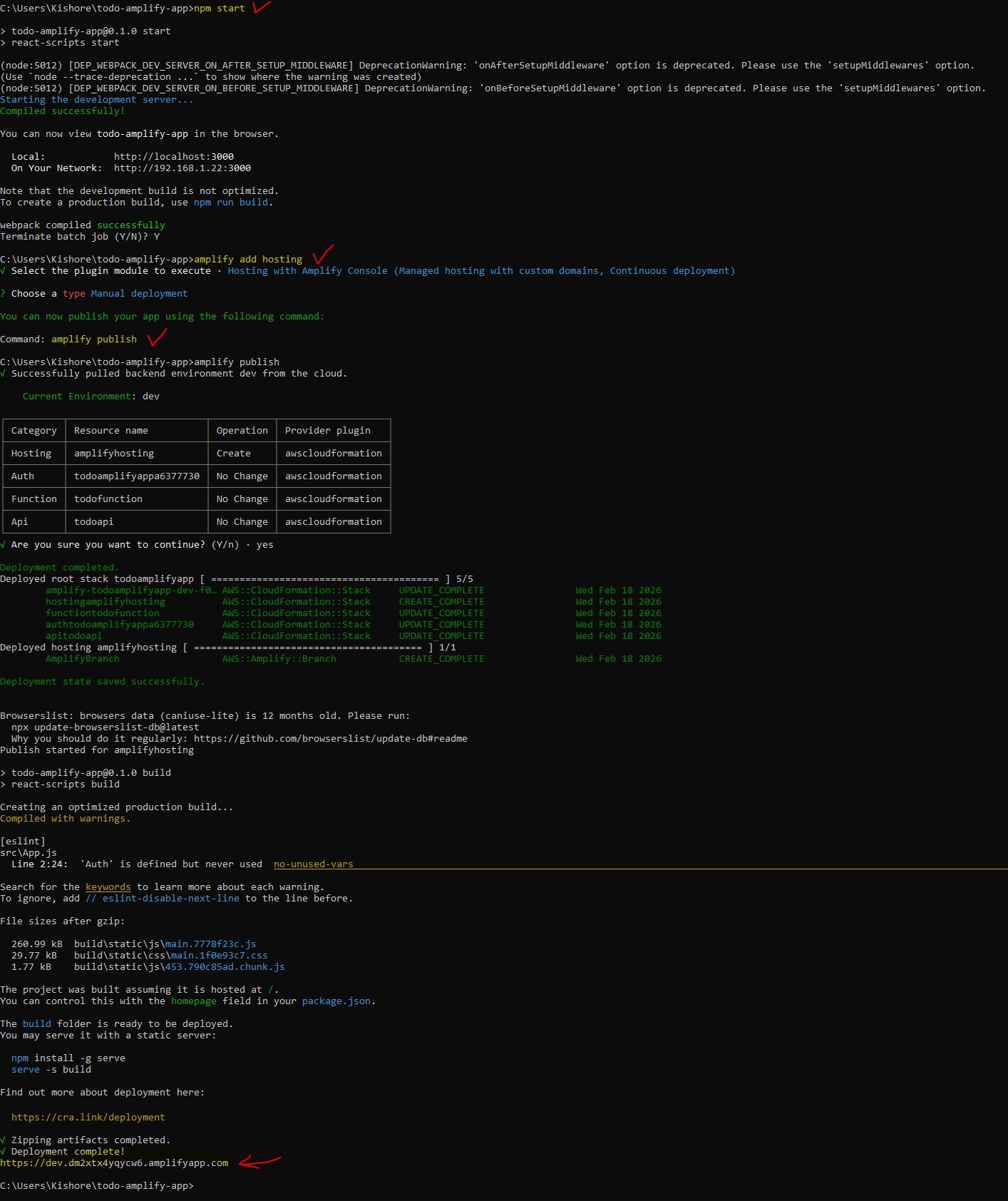Click the root stack 5/5 progress bar
This screenshot has height=1201, width=1008.
(325, 579)
